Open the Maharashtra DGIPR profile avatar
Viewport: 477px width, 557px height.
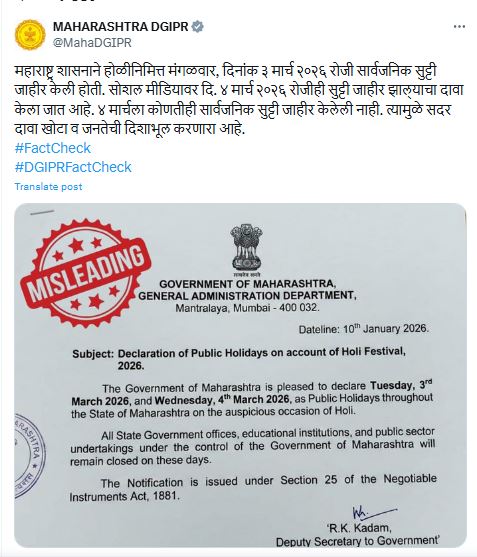click(30, 35)
